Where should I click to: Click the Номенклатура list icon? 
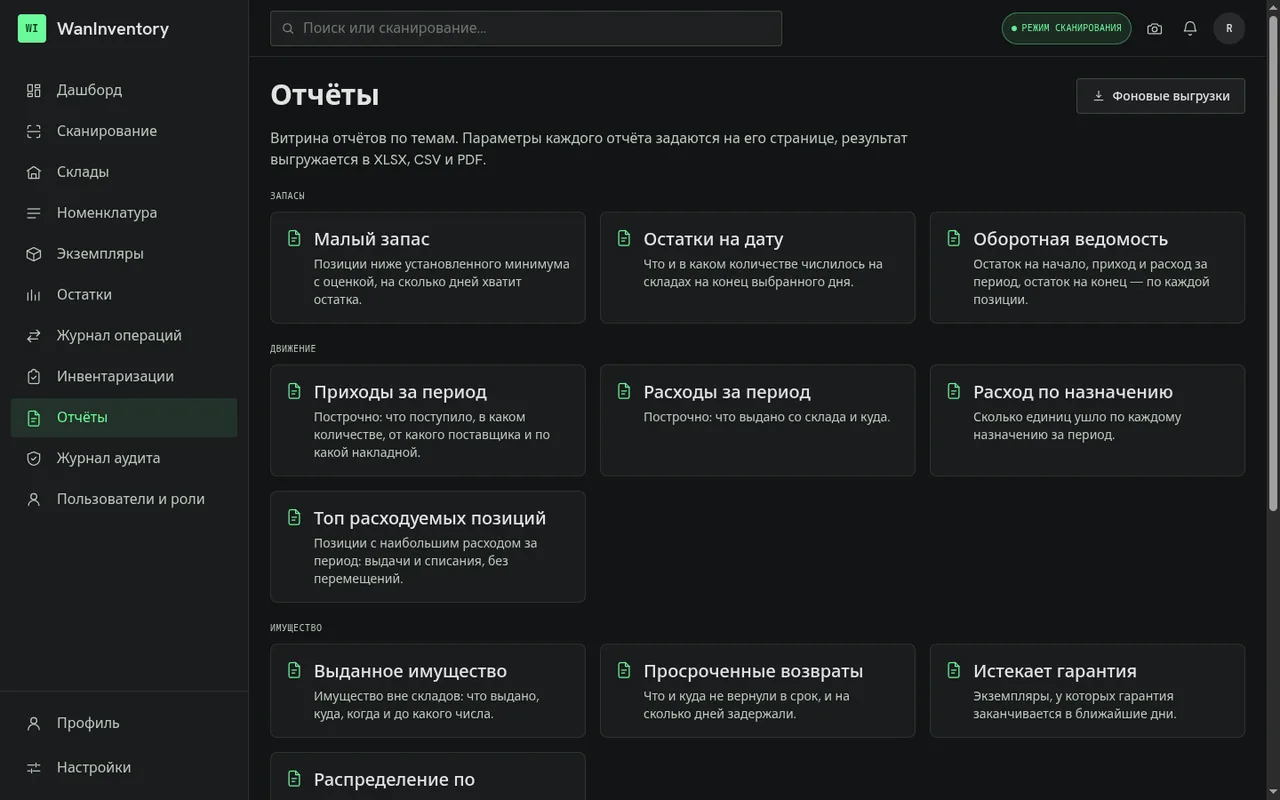tap(34, 213)
